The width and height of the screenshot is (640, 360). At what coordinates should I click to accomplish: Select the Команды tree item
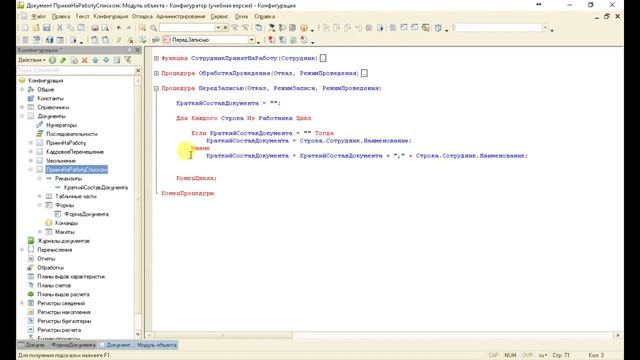[x=66, y=223]
